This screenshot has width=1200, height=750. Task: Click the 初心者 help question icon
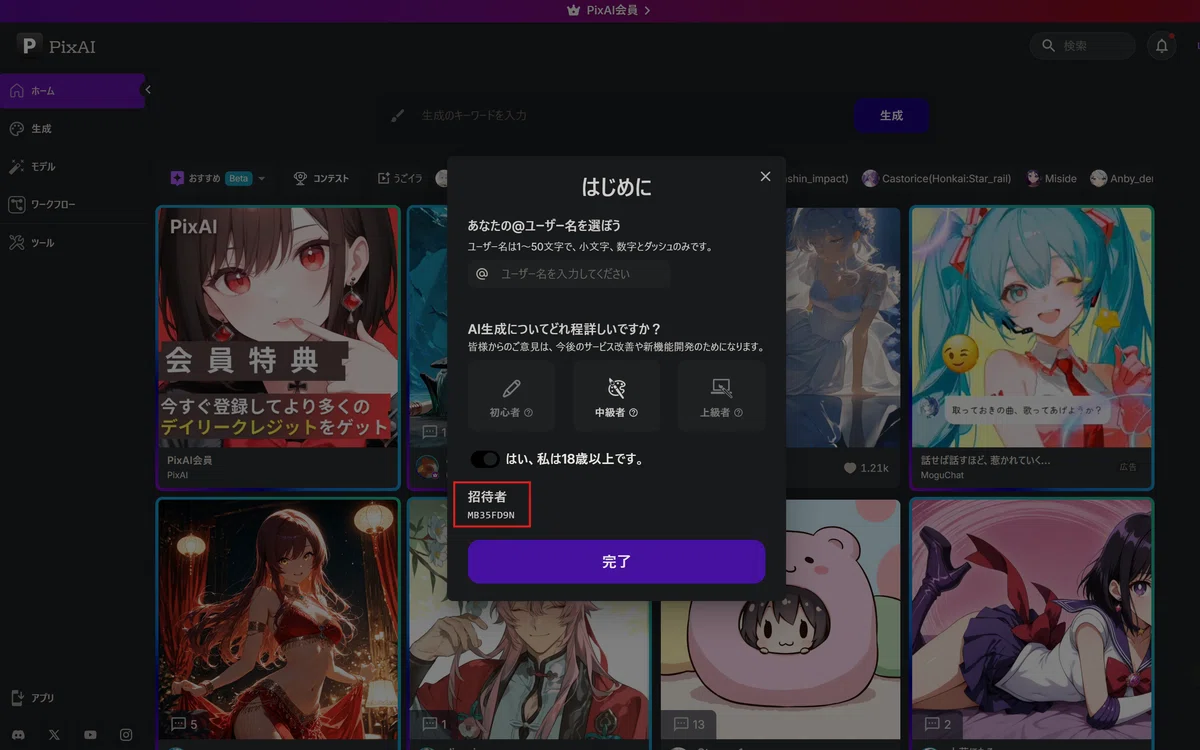[x=529, y=412]
